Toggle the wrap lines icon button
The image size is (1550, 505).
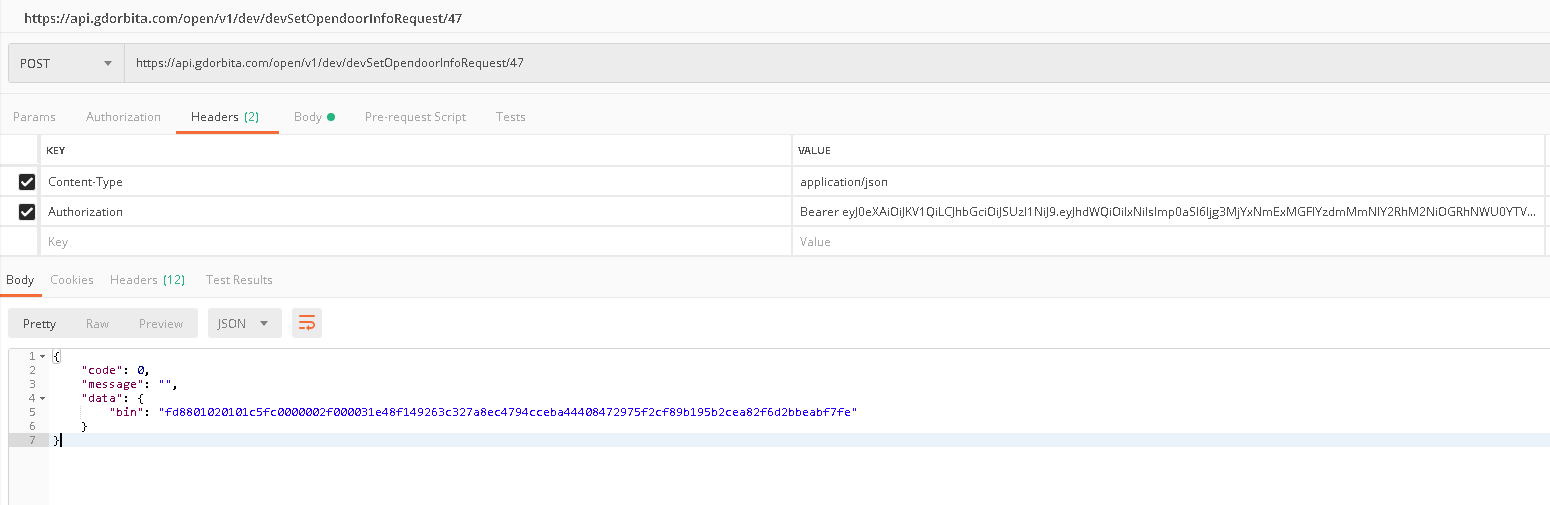click(x=307, y=323)
